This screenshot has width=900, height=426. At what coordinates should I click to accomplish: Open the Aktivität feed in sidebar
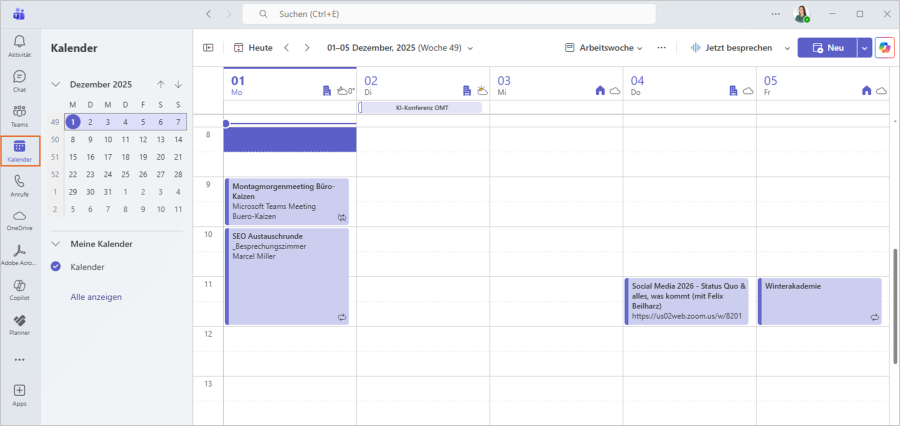tap(20, 46)
